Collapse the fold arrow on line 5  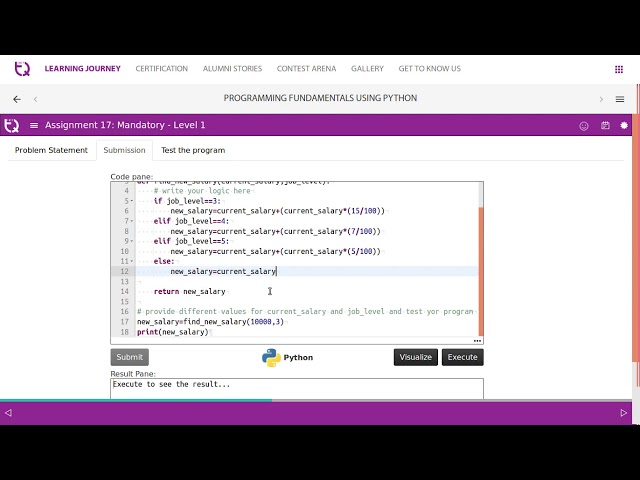pyautogui.click(x=132, y=201)
